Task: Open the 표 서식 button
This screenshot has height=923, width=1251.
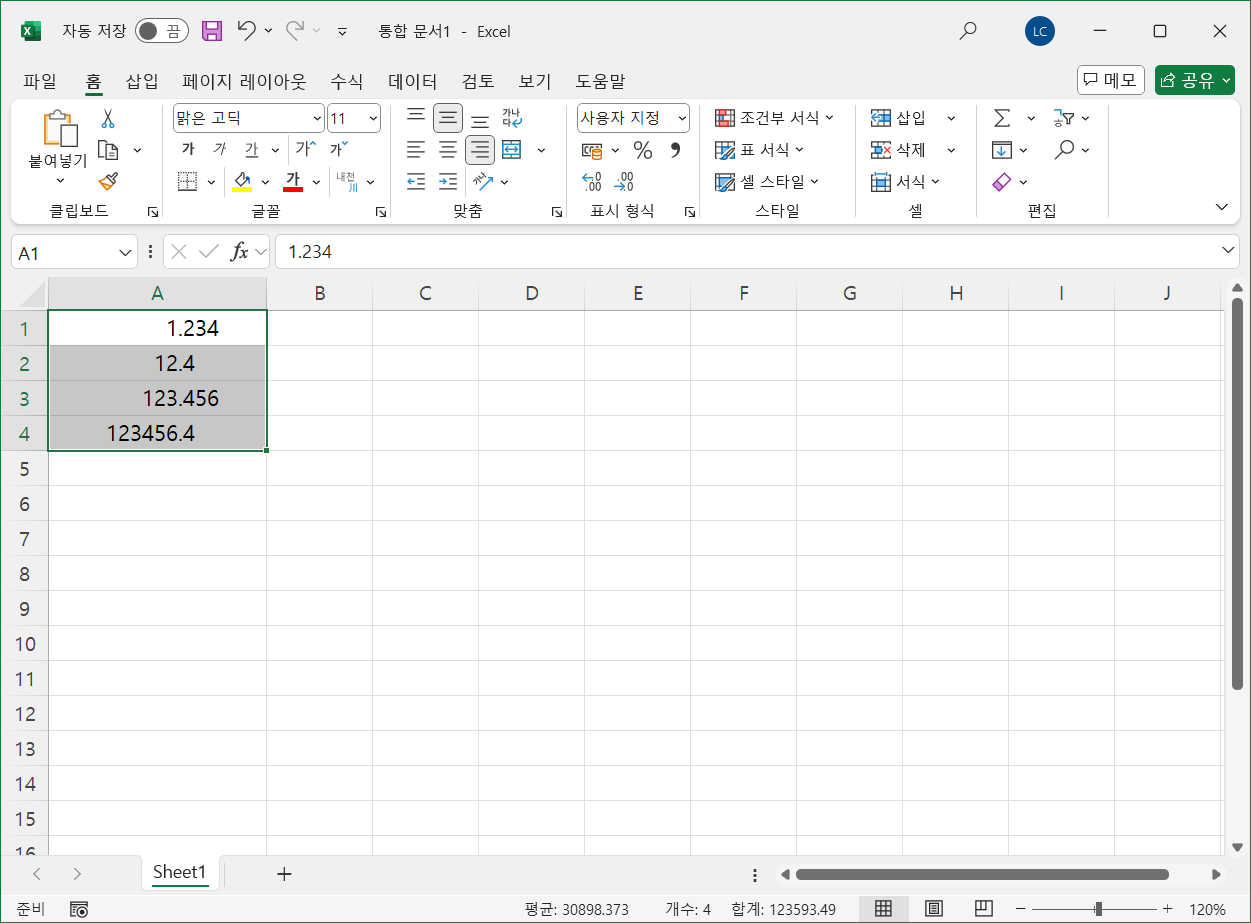Action: pyautogui.click(x=758, y=150)
